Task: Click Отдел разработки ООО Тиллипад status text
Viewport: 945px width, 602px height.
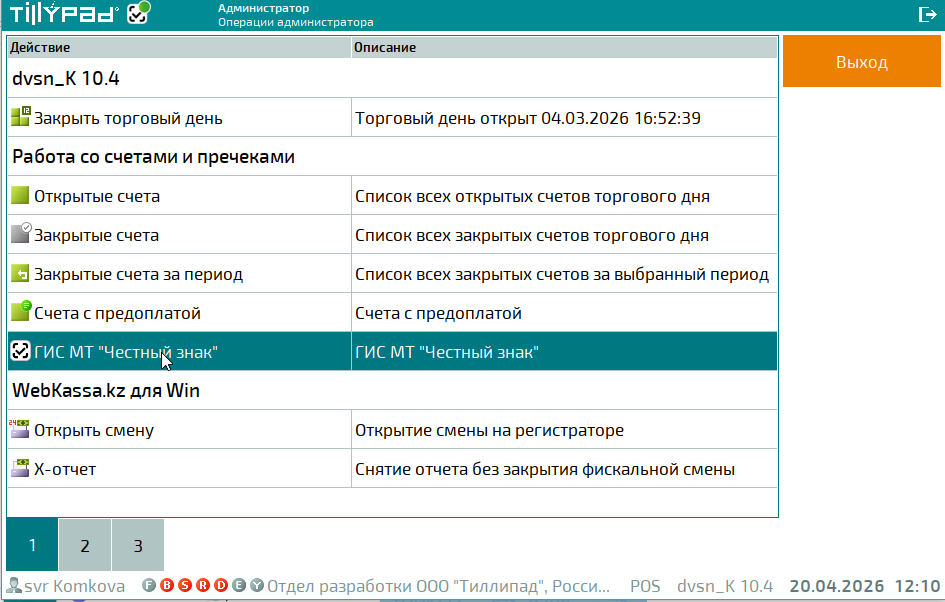Action: pyautogui.click(x=439, y=586)
